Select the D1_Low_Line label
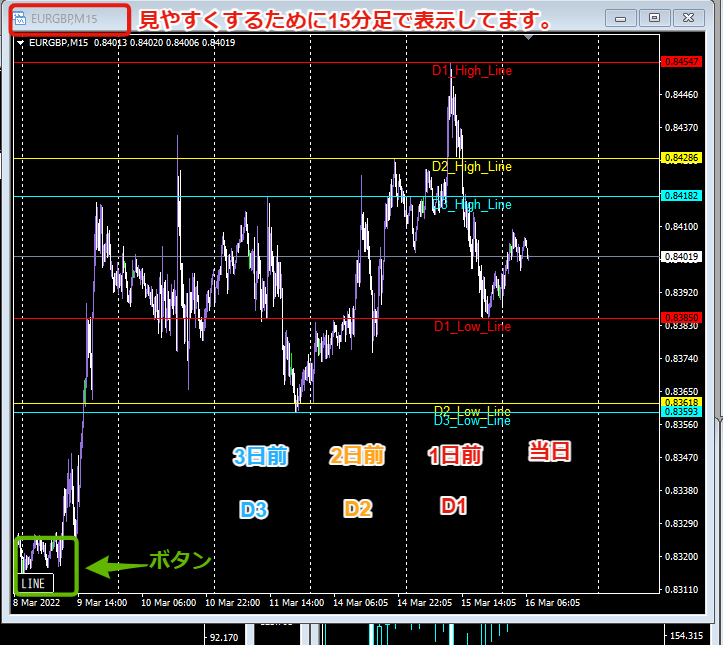 click(473, 326)
